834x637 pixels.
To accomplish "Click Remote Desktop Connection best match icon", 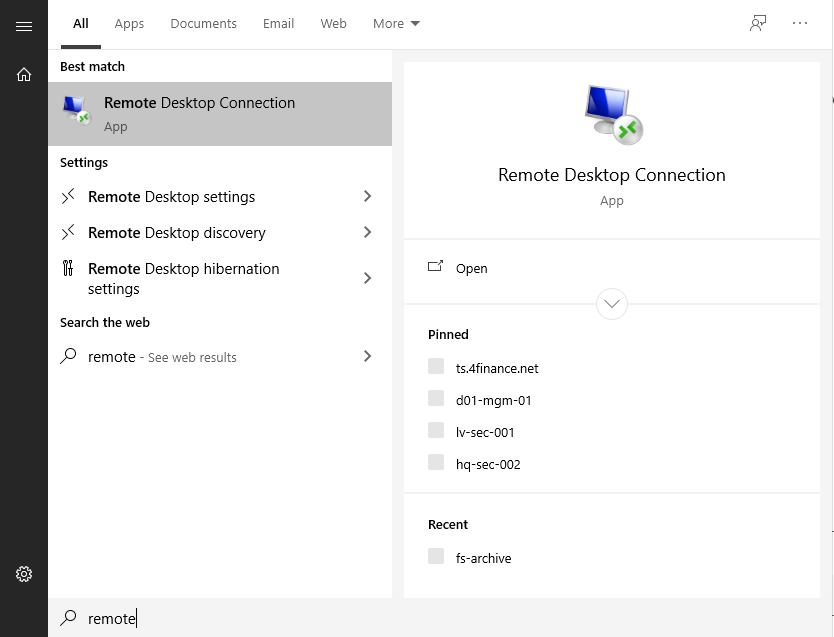I will 76,110.
